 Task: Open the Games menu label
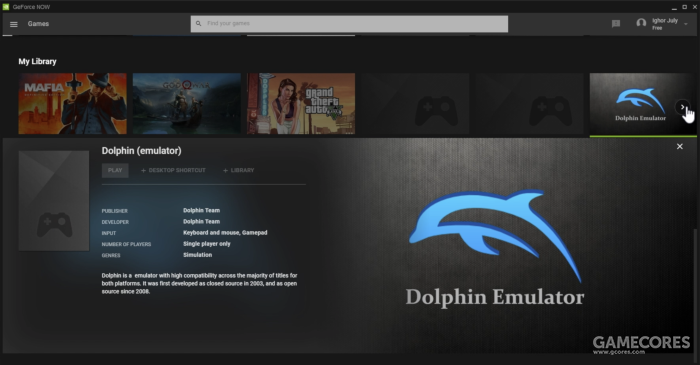pos(38,24)
